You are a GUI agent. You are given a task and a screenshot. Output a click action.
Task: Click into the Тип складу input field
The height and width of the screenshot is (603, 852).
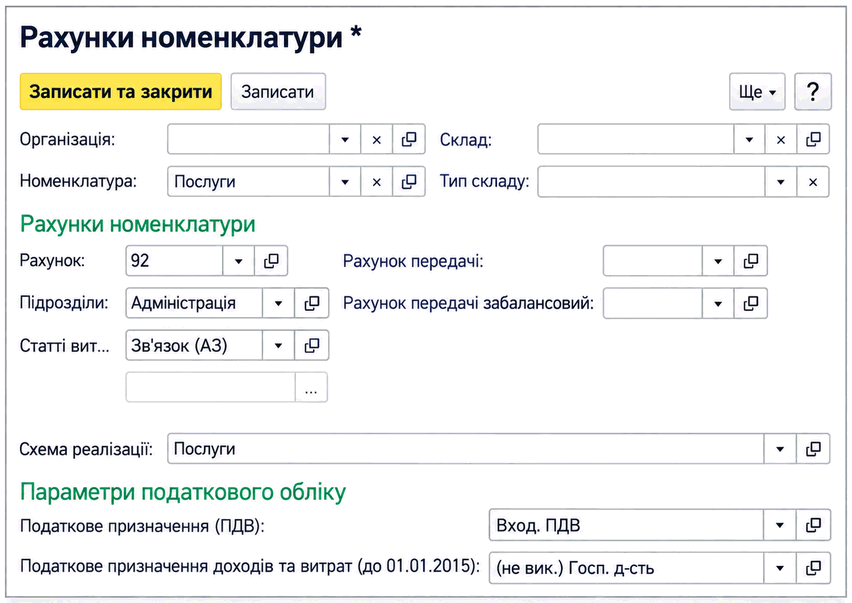651,181
